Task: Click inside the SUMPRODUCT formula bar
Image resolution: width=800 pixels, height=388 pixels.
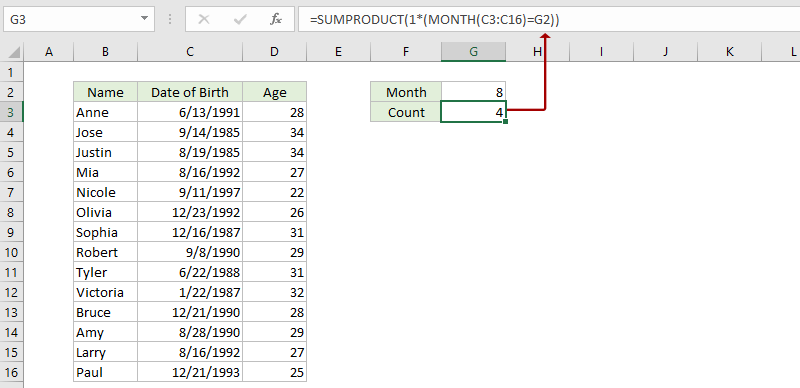Action: (549, 19)
